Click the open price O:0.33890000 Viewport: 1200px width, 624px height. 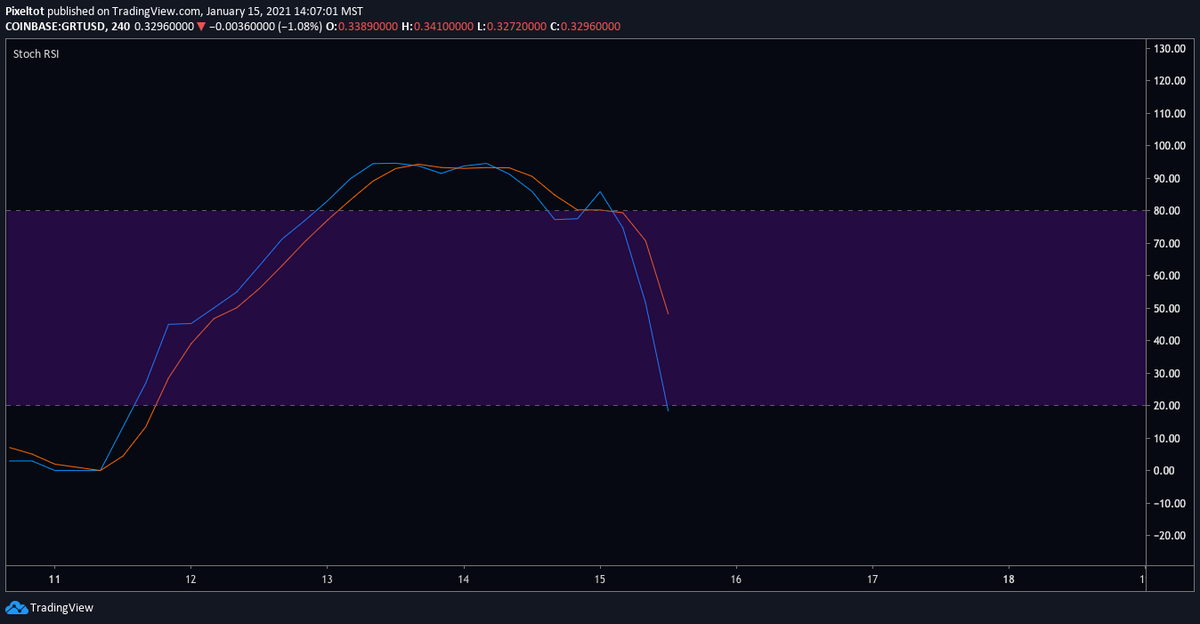coord(364,25)
